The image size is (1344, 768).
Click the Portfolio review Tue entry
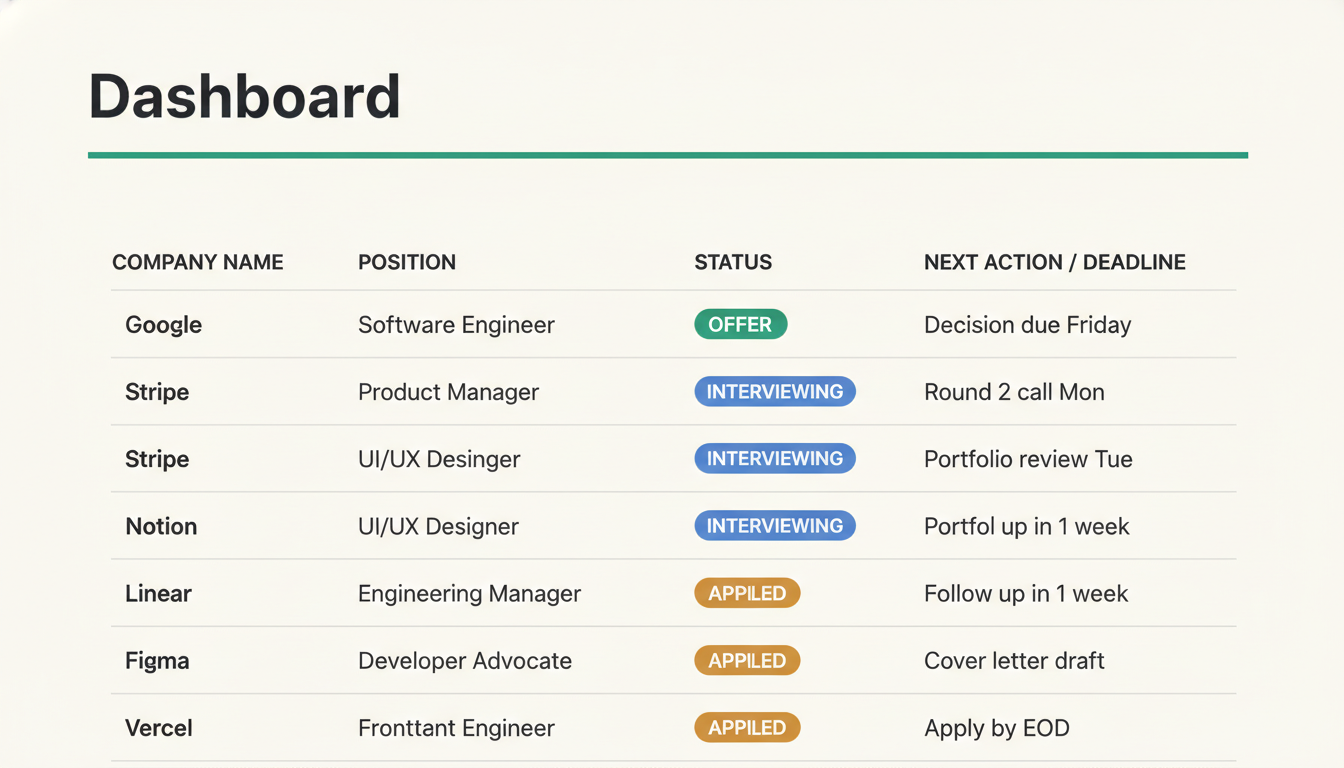coord(1028,459)
